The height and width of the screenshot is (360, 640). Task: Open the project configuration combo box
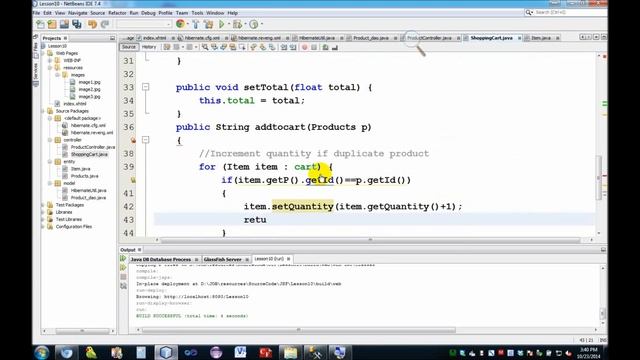(143, 24)
